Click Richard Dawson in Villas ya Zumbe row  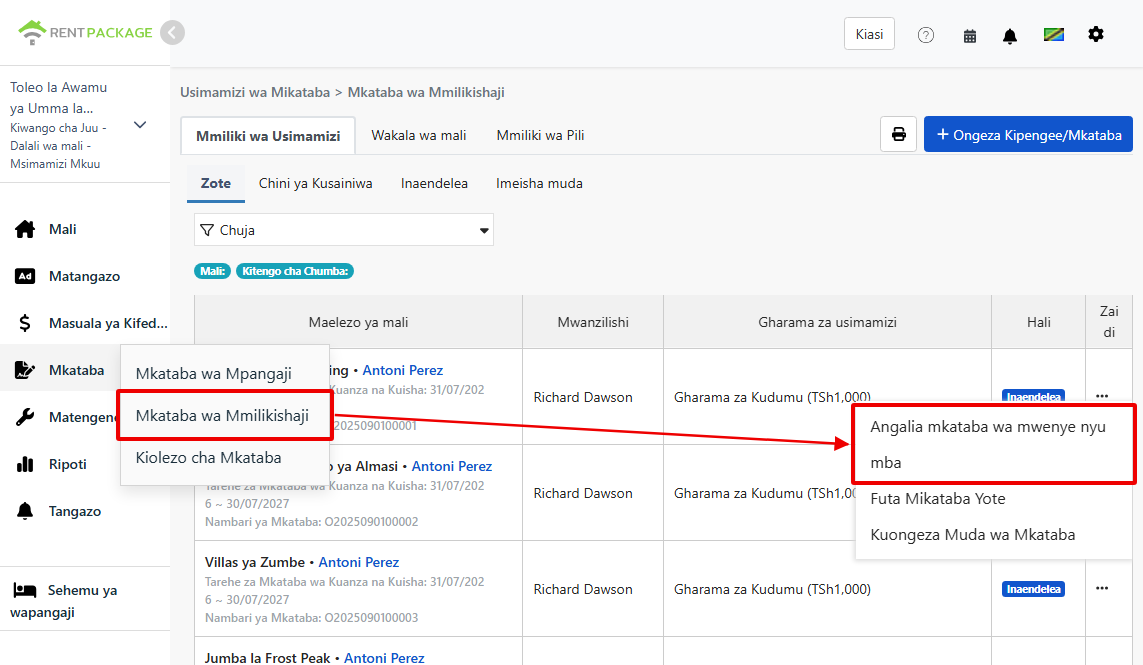582,589
